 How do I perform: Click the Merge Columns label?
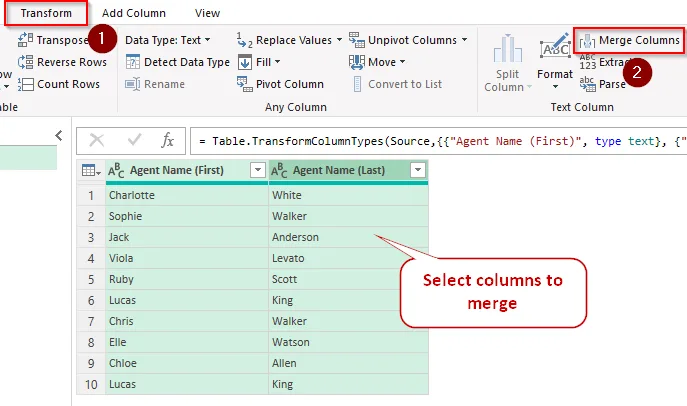639,40
